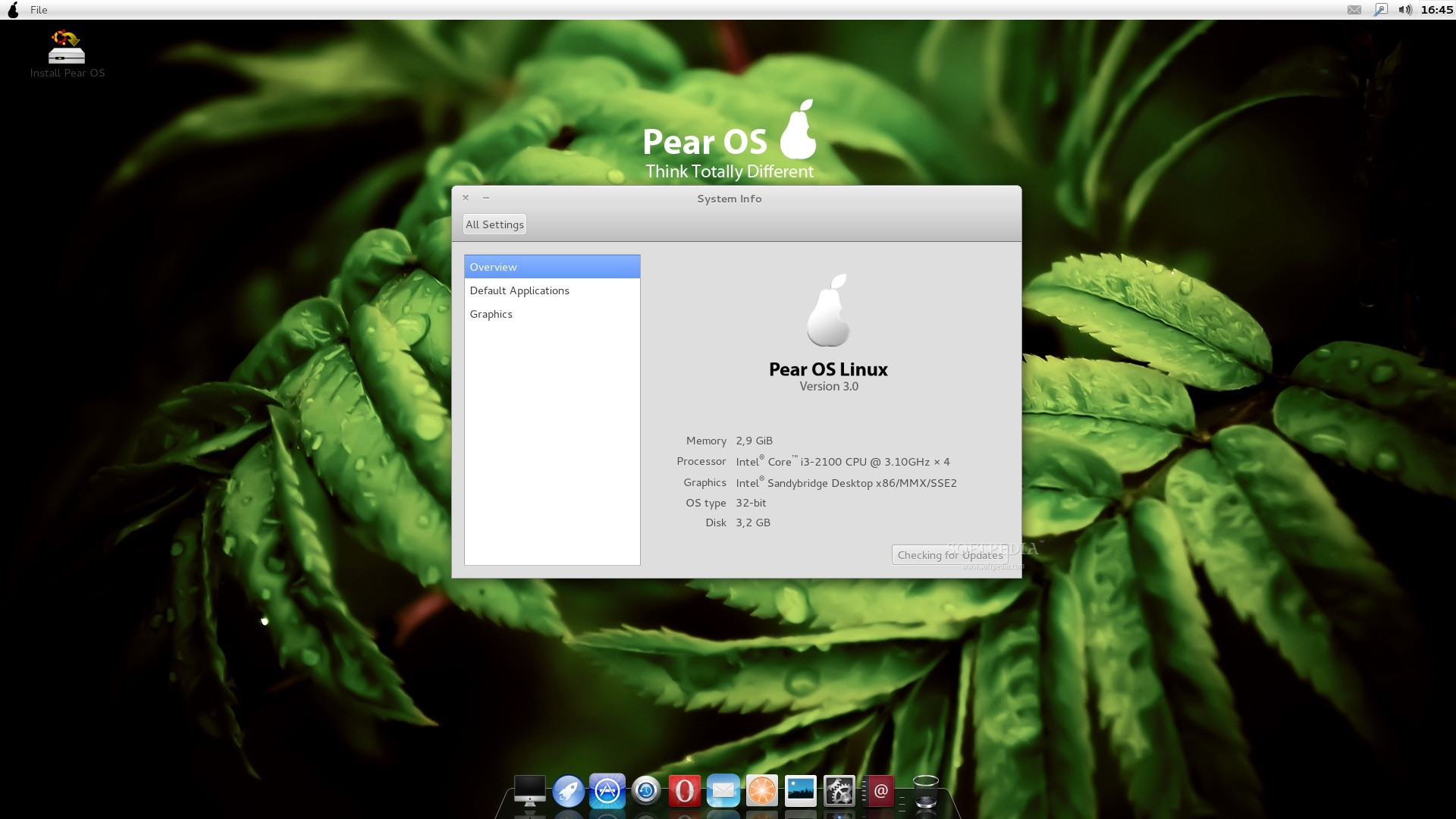The height and width of the screenshot is (819, 1456).
Task: Click the mail envelope indicator in top bar
Action: coord(1354,10)
